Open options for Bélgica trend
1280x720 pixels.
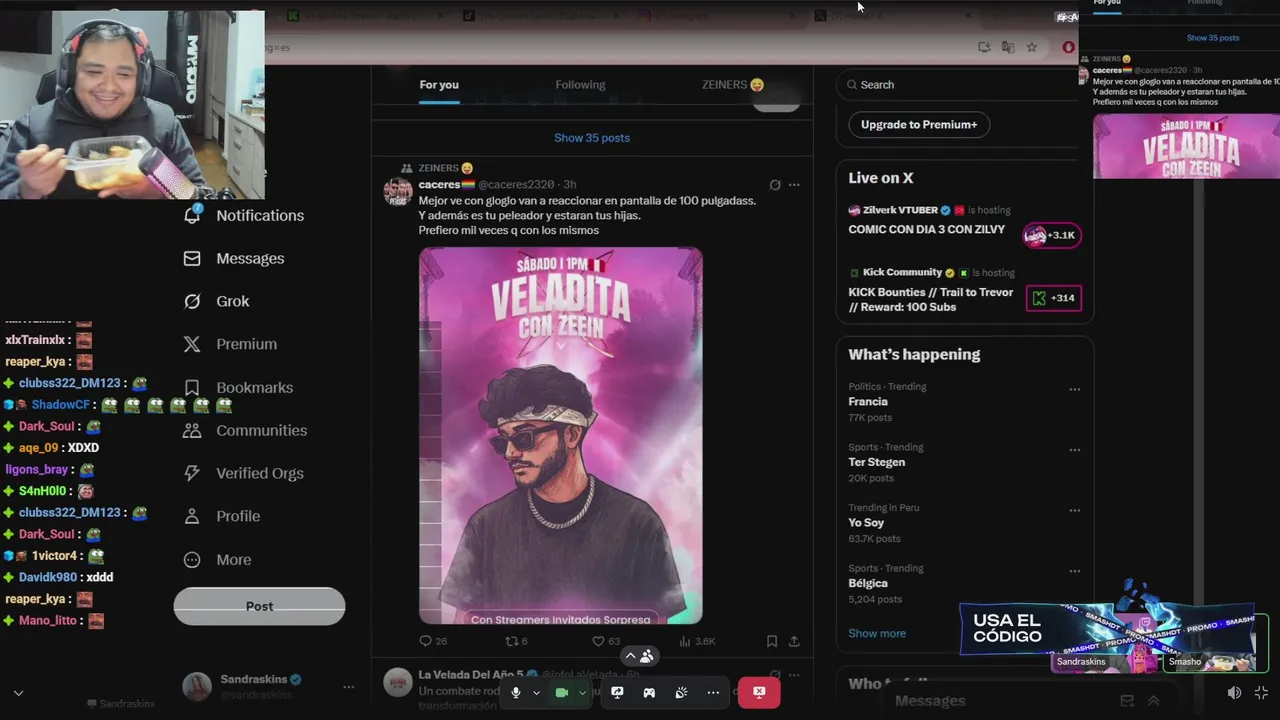pyautogui.click(x=1074, y=571)
